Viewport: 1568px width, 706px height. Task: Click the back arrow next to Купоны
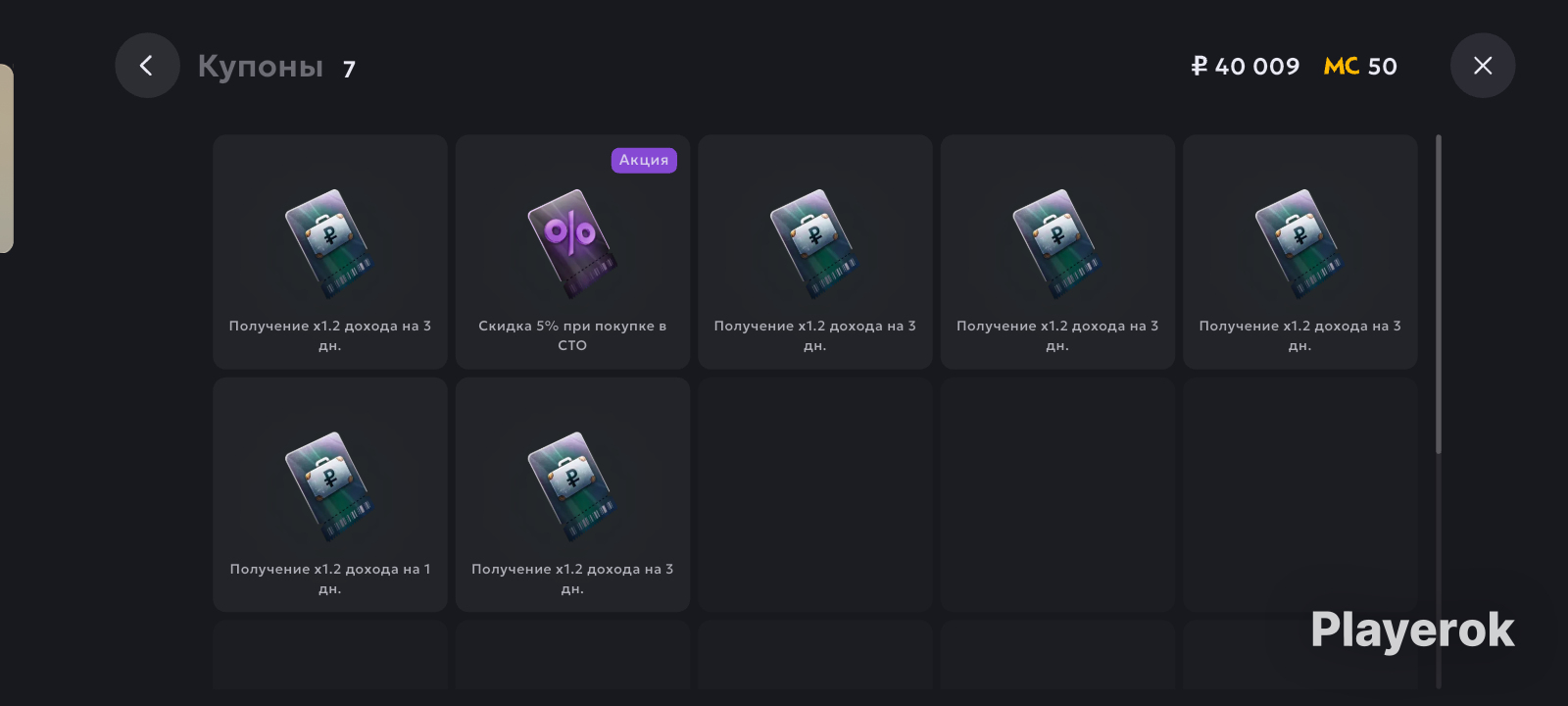pos(147,66)
